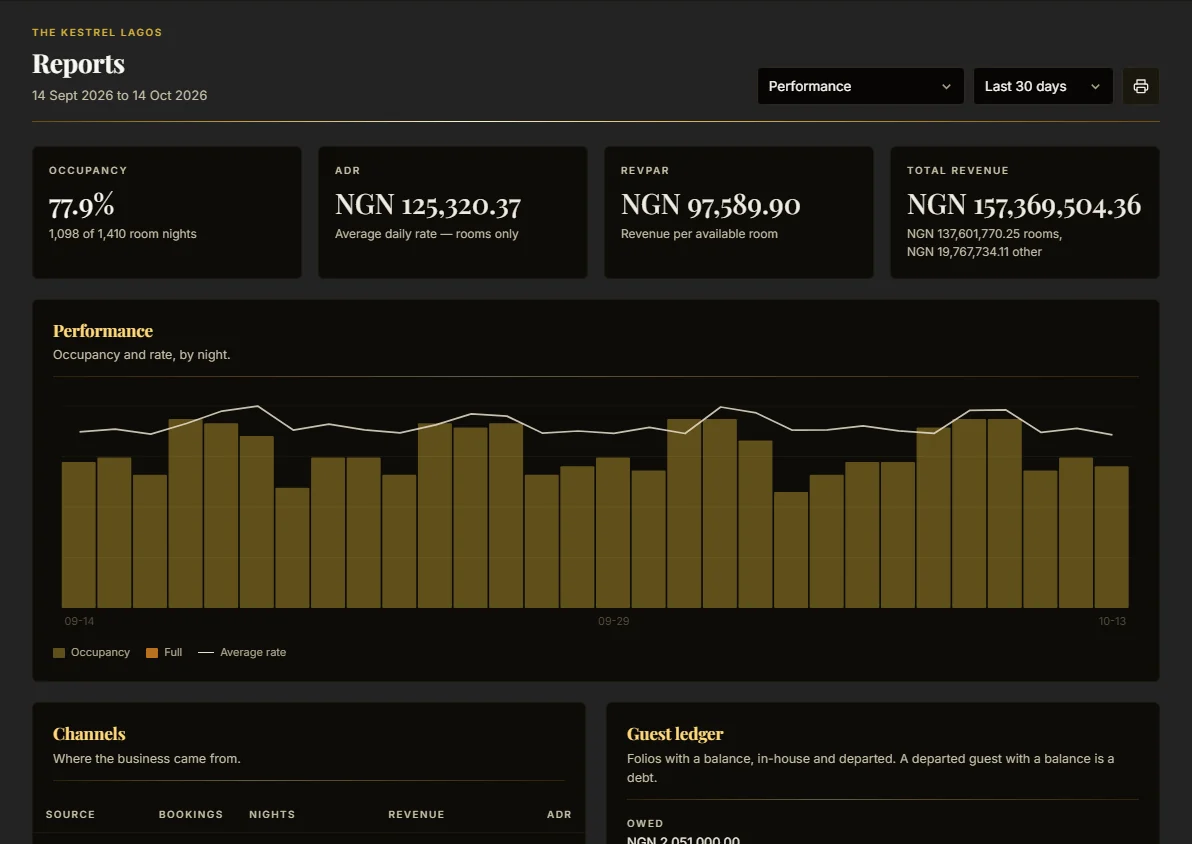
Task: Click THE KESTREL LAGOS property name
Action: (x=97, y=33)
